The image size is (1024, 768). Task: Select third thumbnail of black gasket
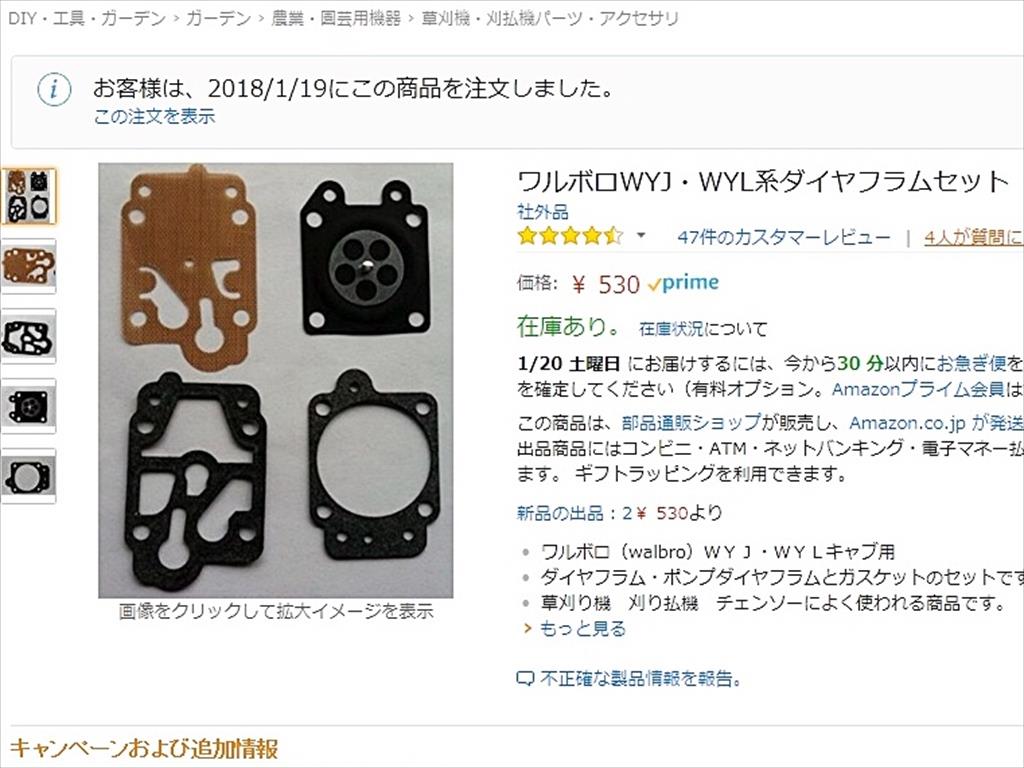(28, 336)
